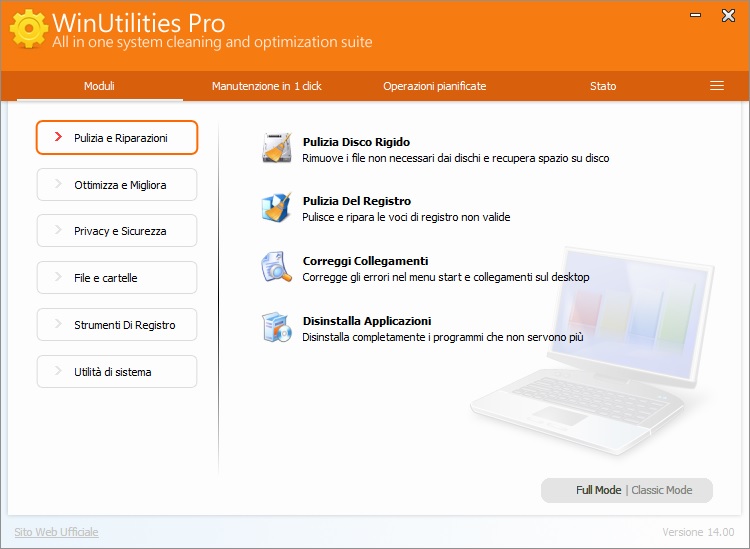
Task: Click the chevron beside Utilità di sistema
Action: 58,371
